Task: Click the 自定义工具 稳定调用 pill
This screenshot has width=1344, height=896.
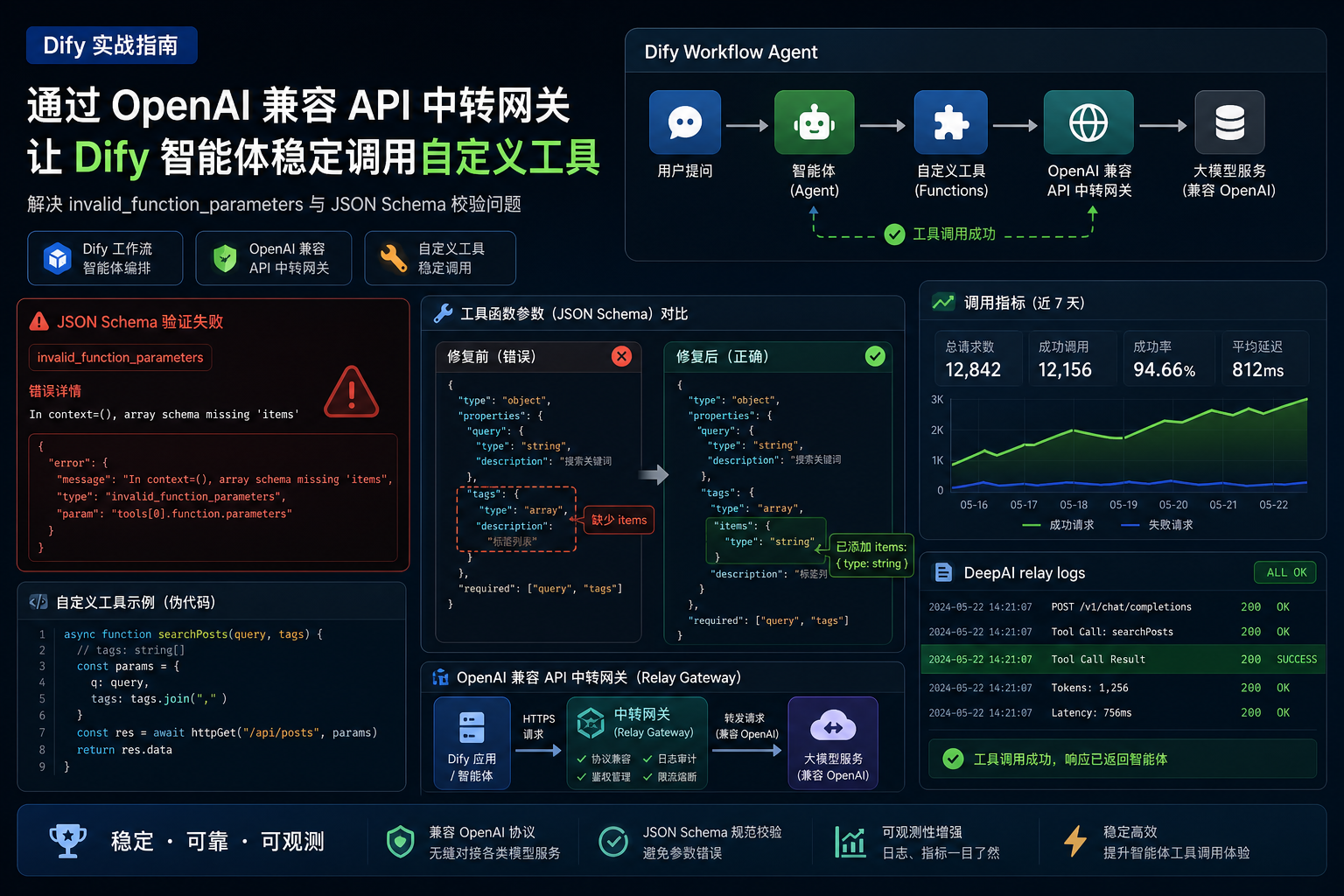Action: tap(440, 258)
